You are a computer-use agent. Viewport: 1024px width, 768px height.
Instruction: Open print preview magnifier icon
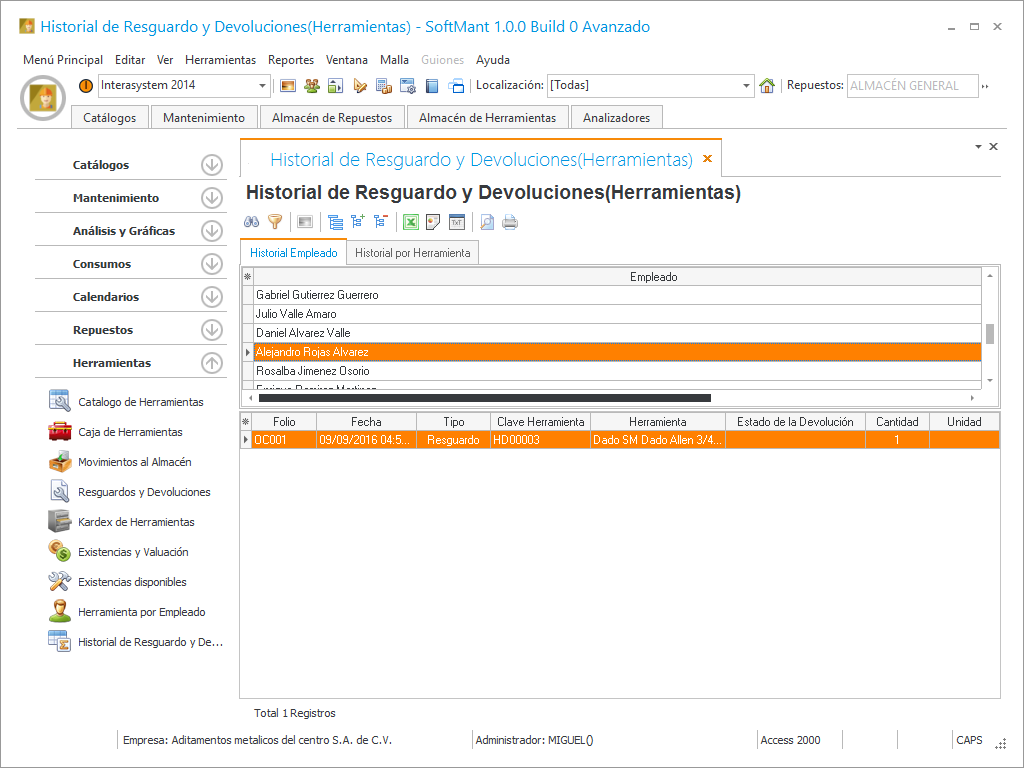[487, 222]
